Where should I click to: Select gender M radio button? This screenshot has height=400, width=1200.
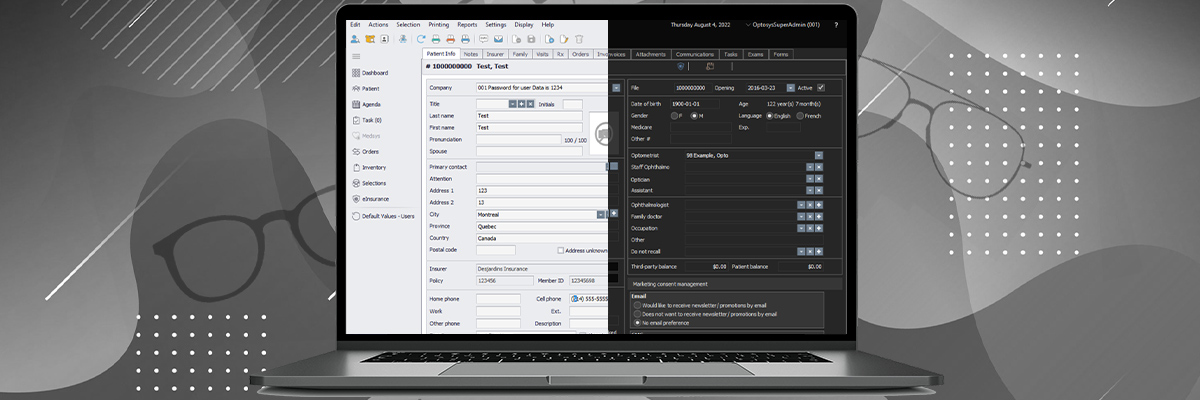(x=694, y=116)
